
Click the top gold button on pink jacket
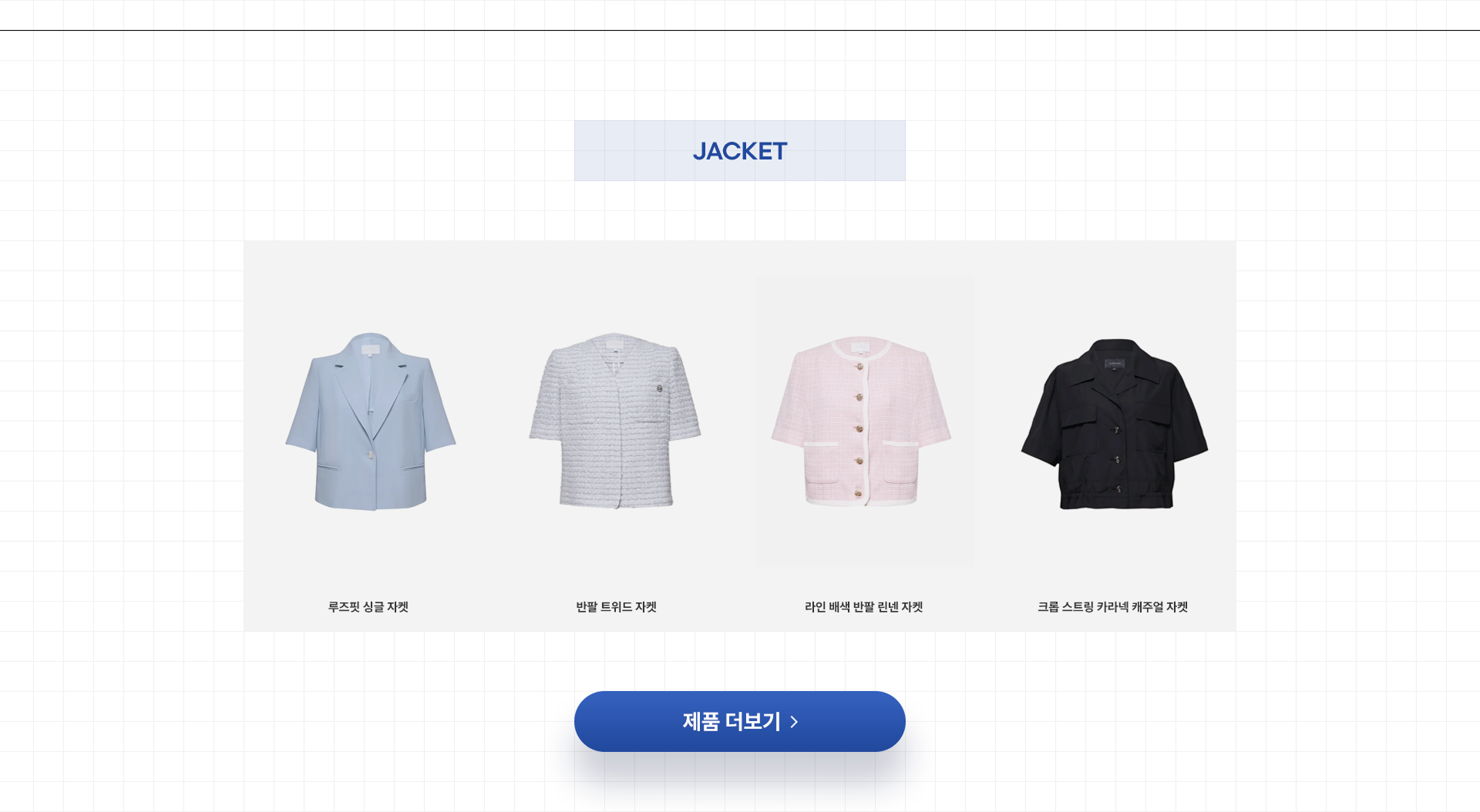click(x=859, y=367)
